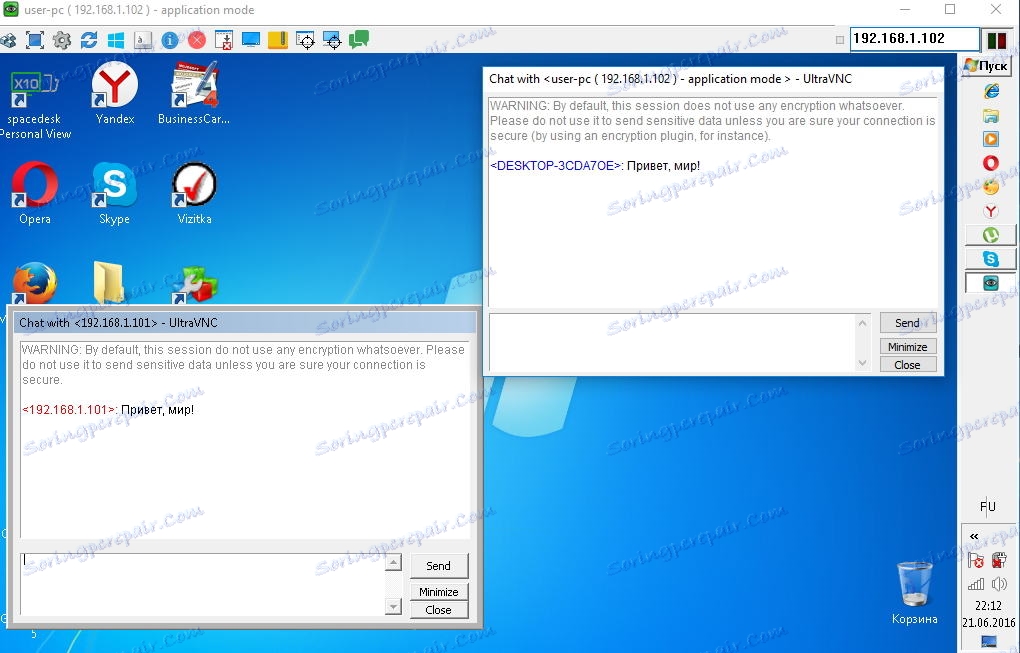The image size is (1020, 653).
Task: Expand hidden tray icons chevron
Action: tap(974, 537)
